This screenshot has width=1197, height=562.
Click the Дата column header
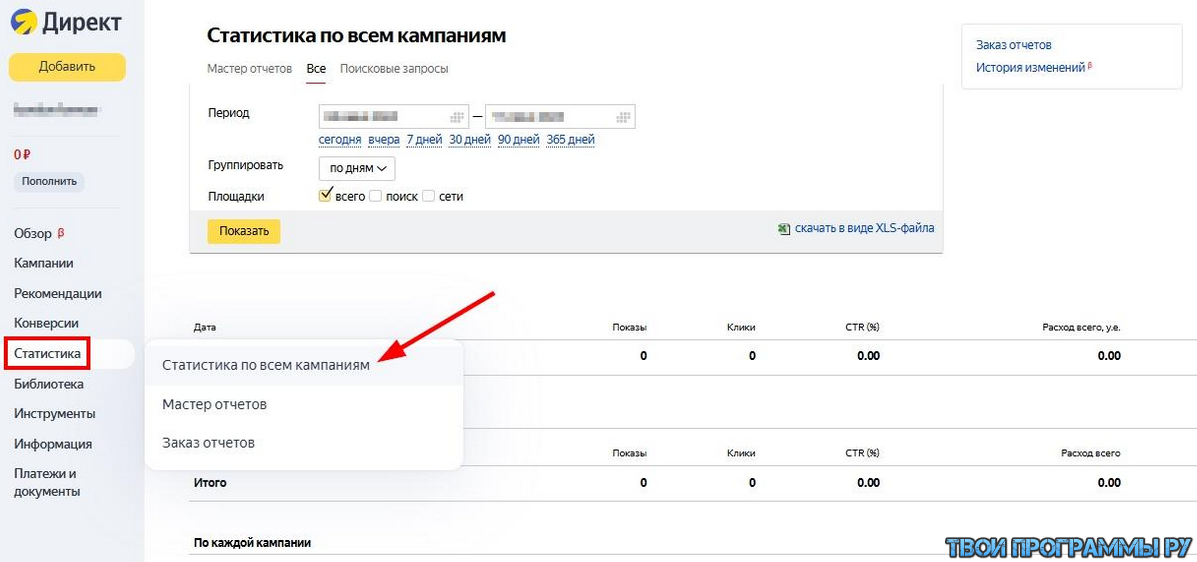pos(205,327)
